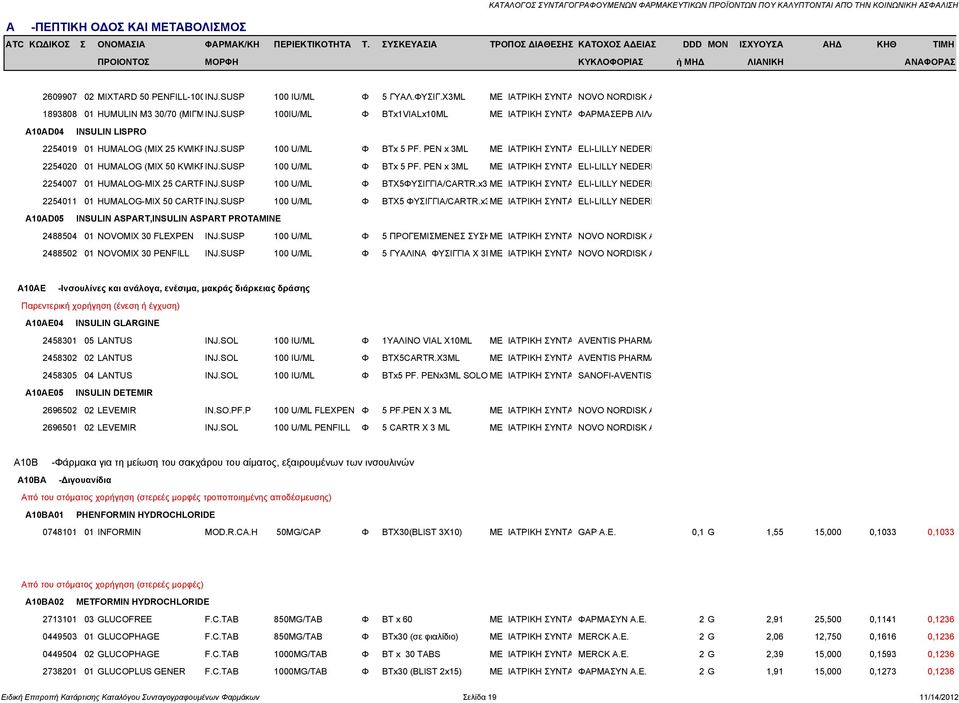The image size is (959, 703).
Task: Click the "50MG/CAP" strength text
Action: coord(298,532)
